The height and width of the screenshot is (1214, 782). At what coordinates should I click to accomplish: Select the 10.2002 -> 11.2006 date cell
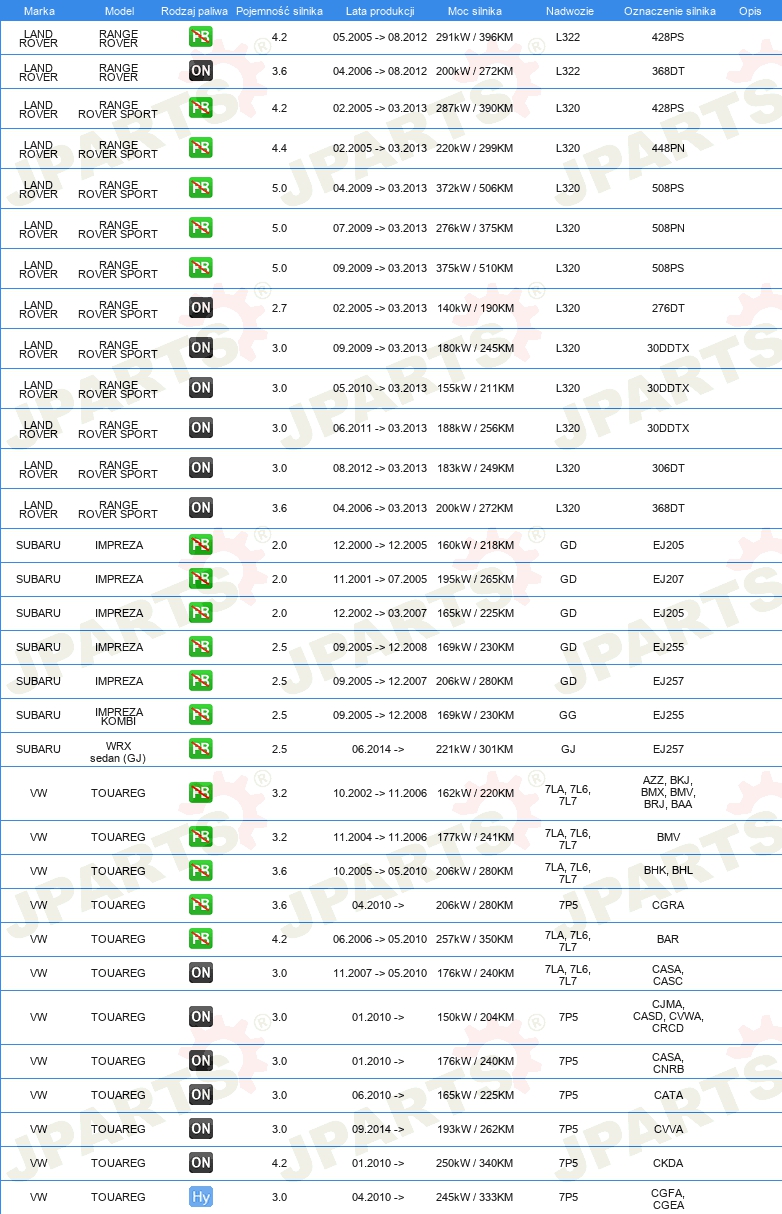tap(380, 793)
